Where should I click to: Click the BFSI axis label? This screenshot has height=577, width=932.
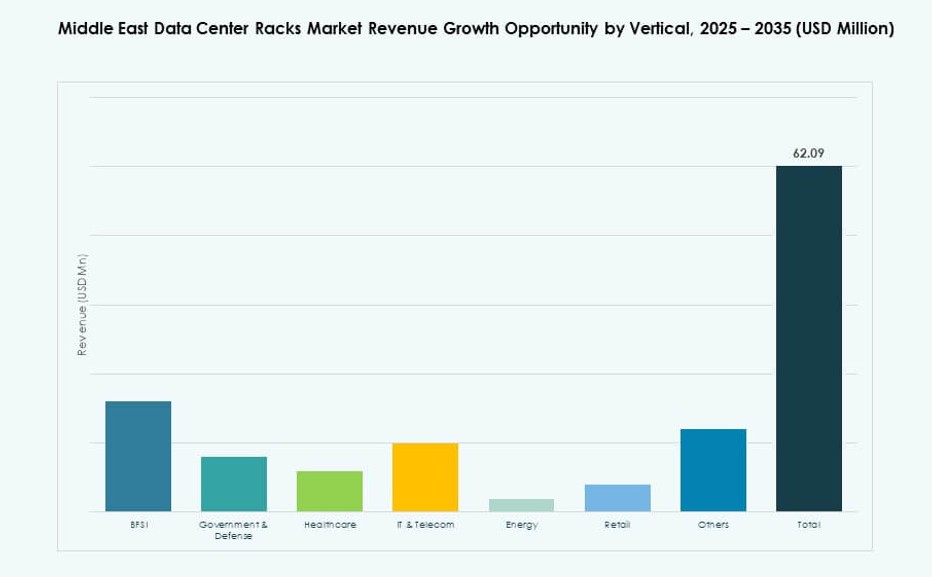click(137, 523)
